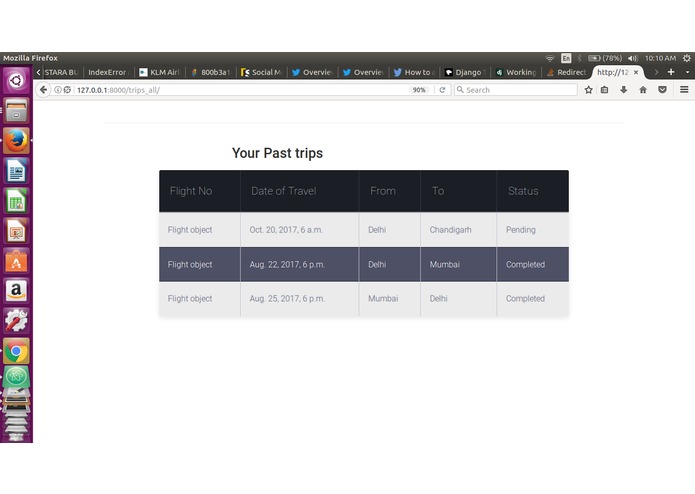List all tabs dropdown arrow

point(687,72)
